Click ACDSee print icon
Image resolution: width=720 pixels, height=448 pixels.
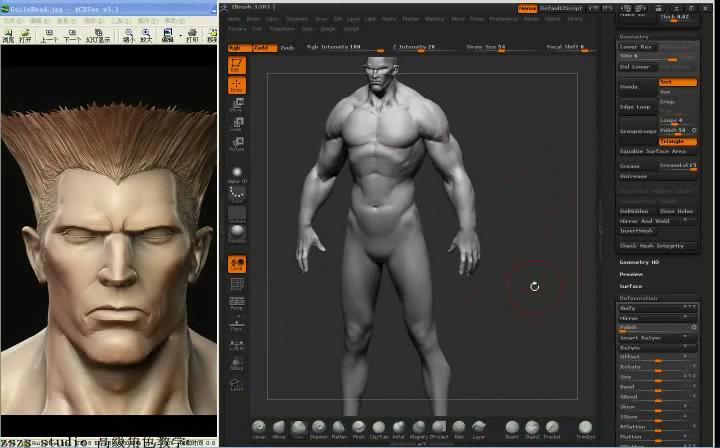[x=192, y=35]
